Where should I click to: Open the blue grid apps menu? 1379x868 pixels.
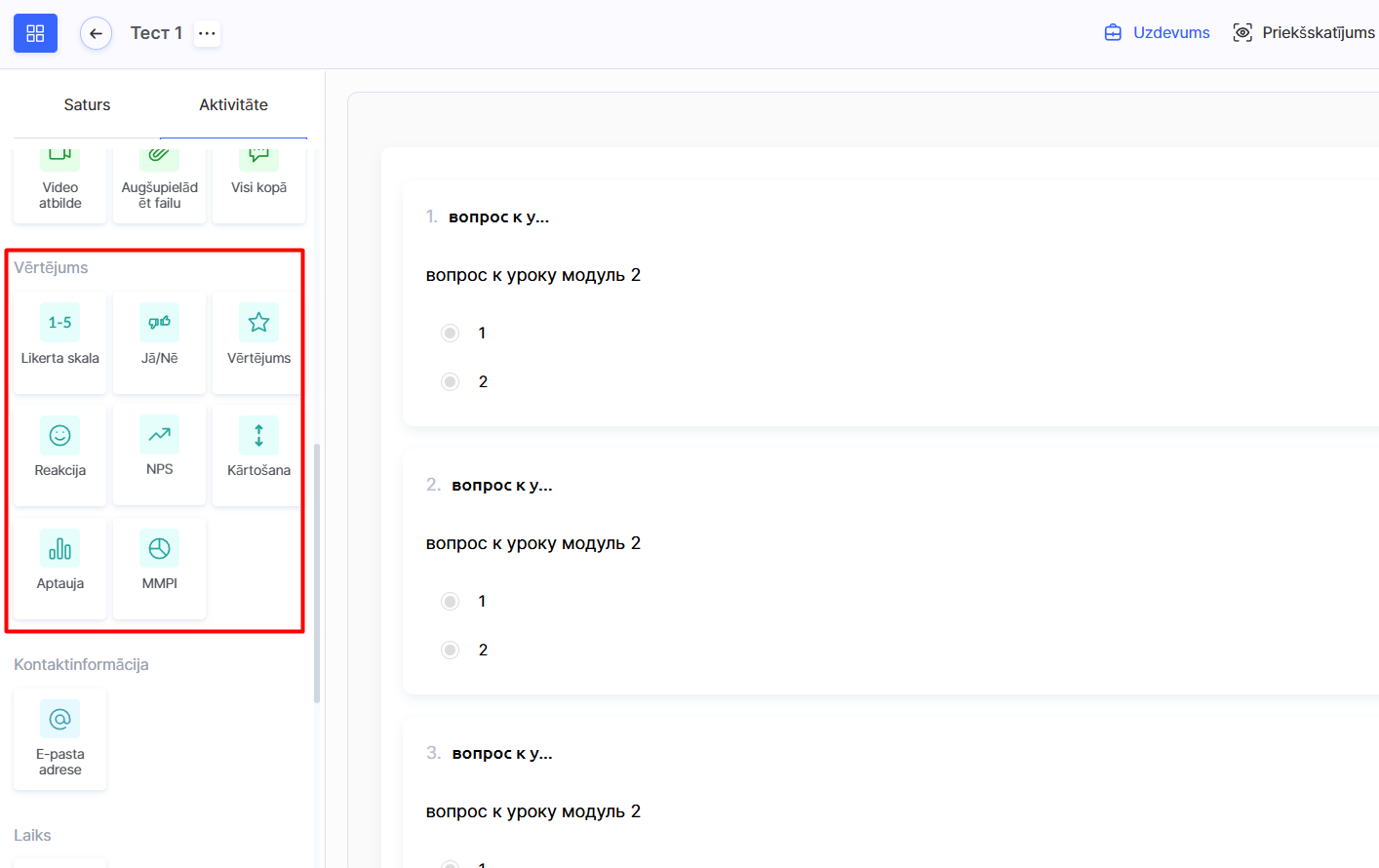coord(35,33)
